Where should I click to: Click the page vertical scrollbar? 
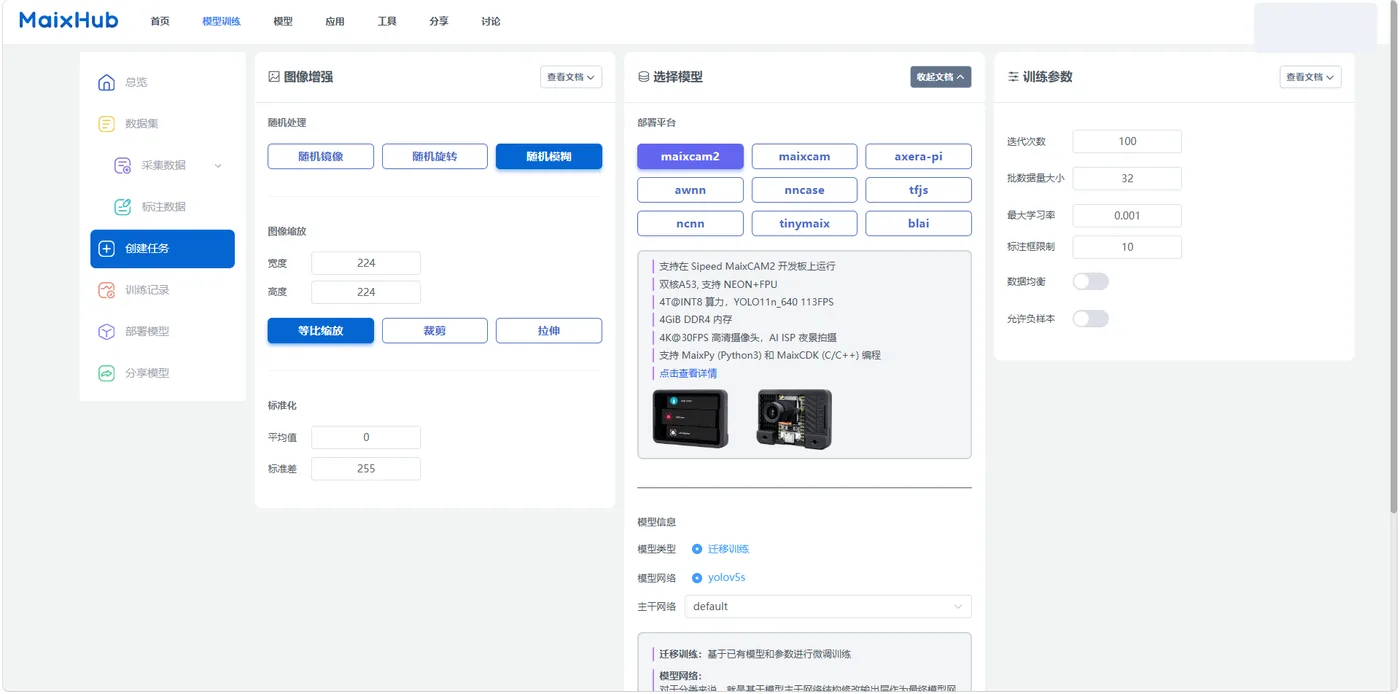click(x=1392, y=260)
